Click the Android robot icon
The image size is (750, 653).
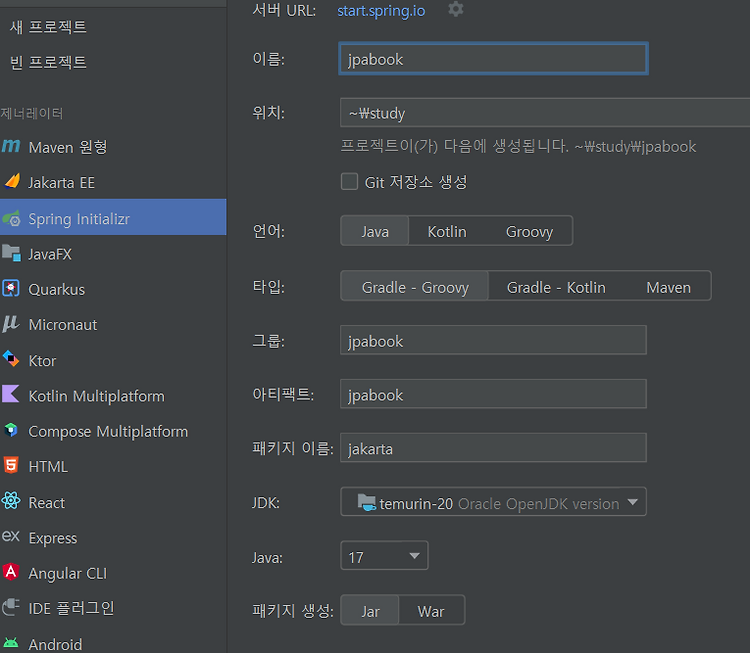tap(11, 642)
